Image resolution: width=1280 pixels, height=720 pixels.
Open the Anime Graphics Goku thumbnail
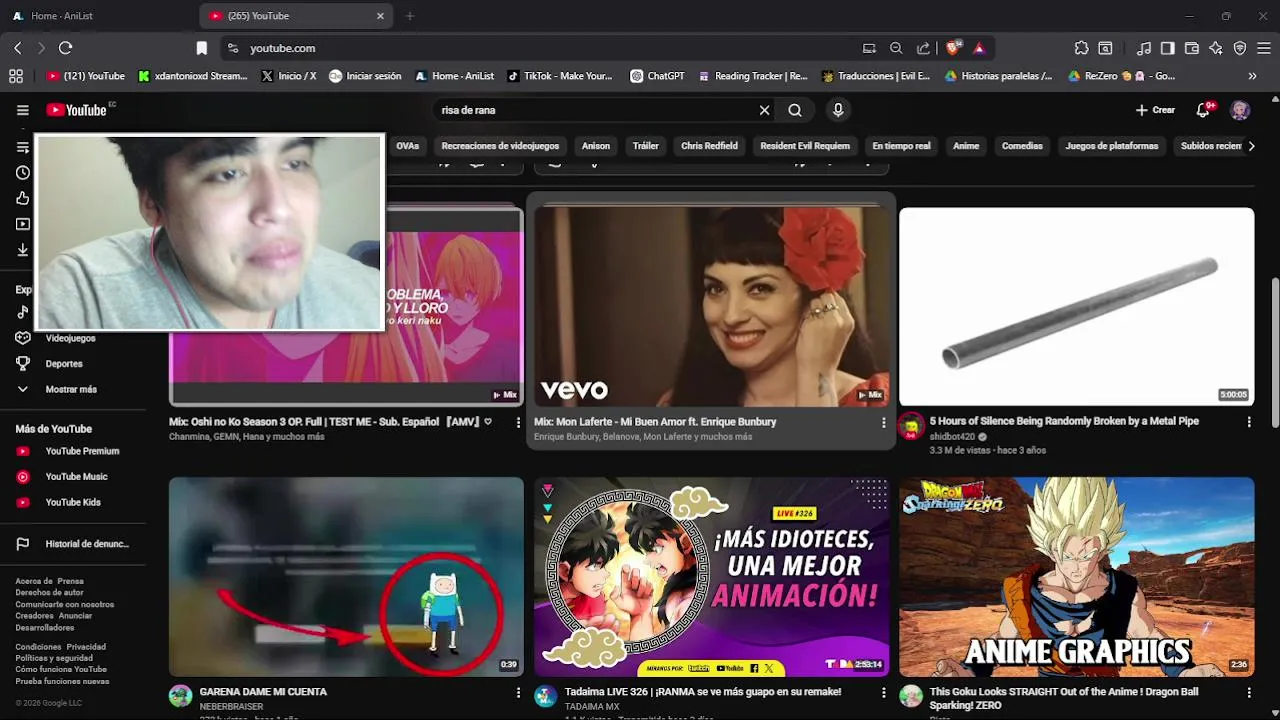pos(1076,577)
